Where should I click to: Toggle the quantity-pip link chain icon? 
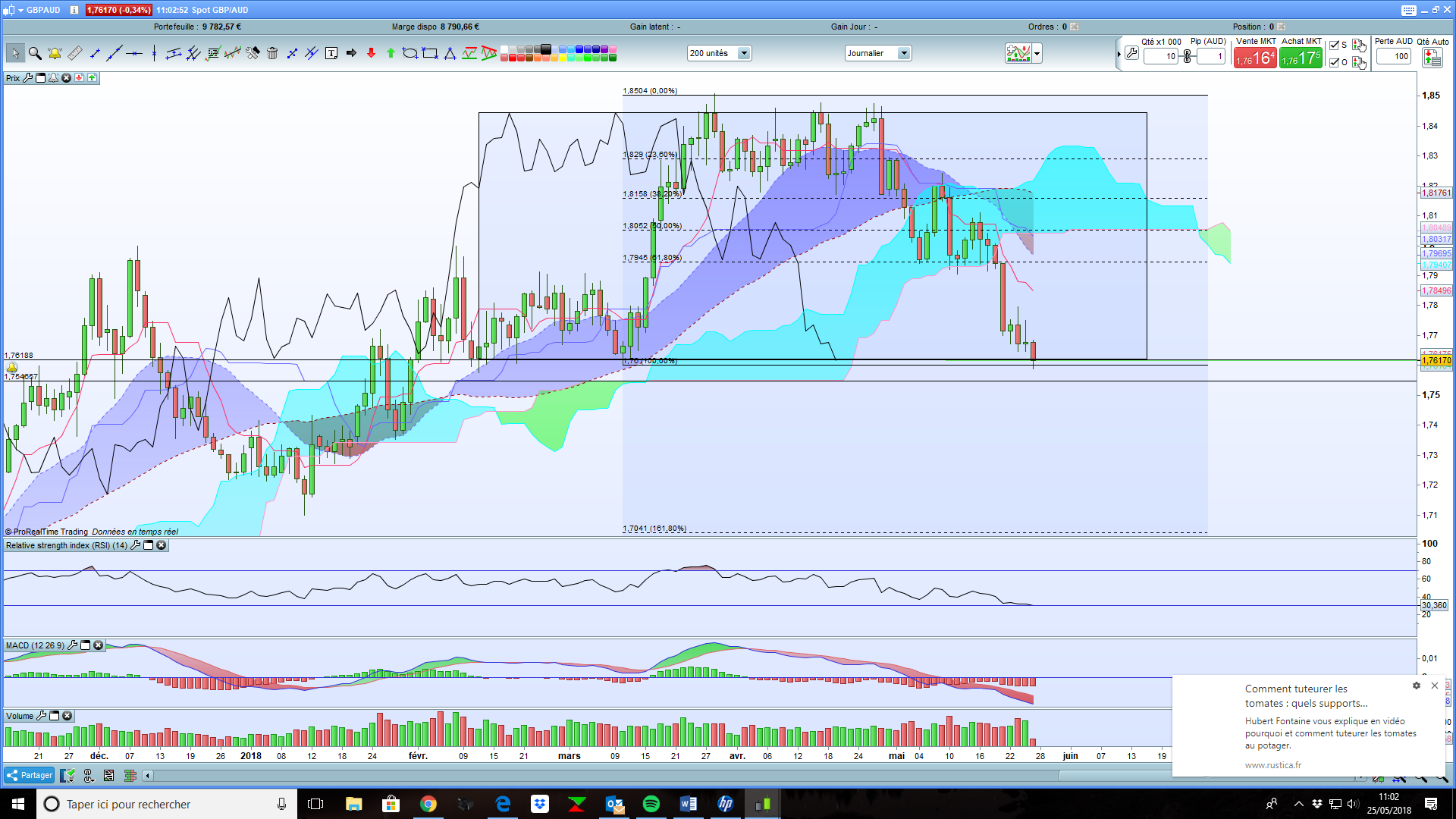pos(1188,56)
